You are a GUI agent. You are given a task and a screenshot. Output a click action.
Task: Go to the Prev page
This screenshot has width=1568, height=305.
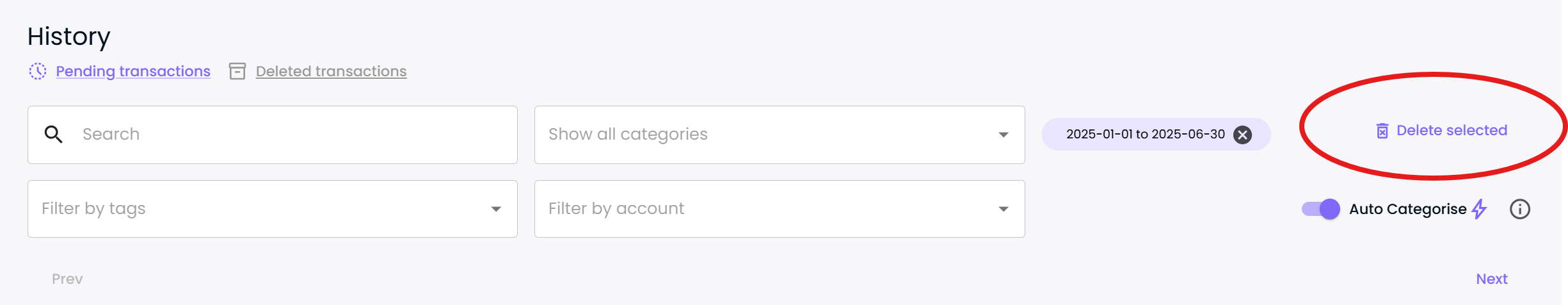67,279
